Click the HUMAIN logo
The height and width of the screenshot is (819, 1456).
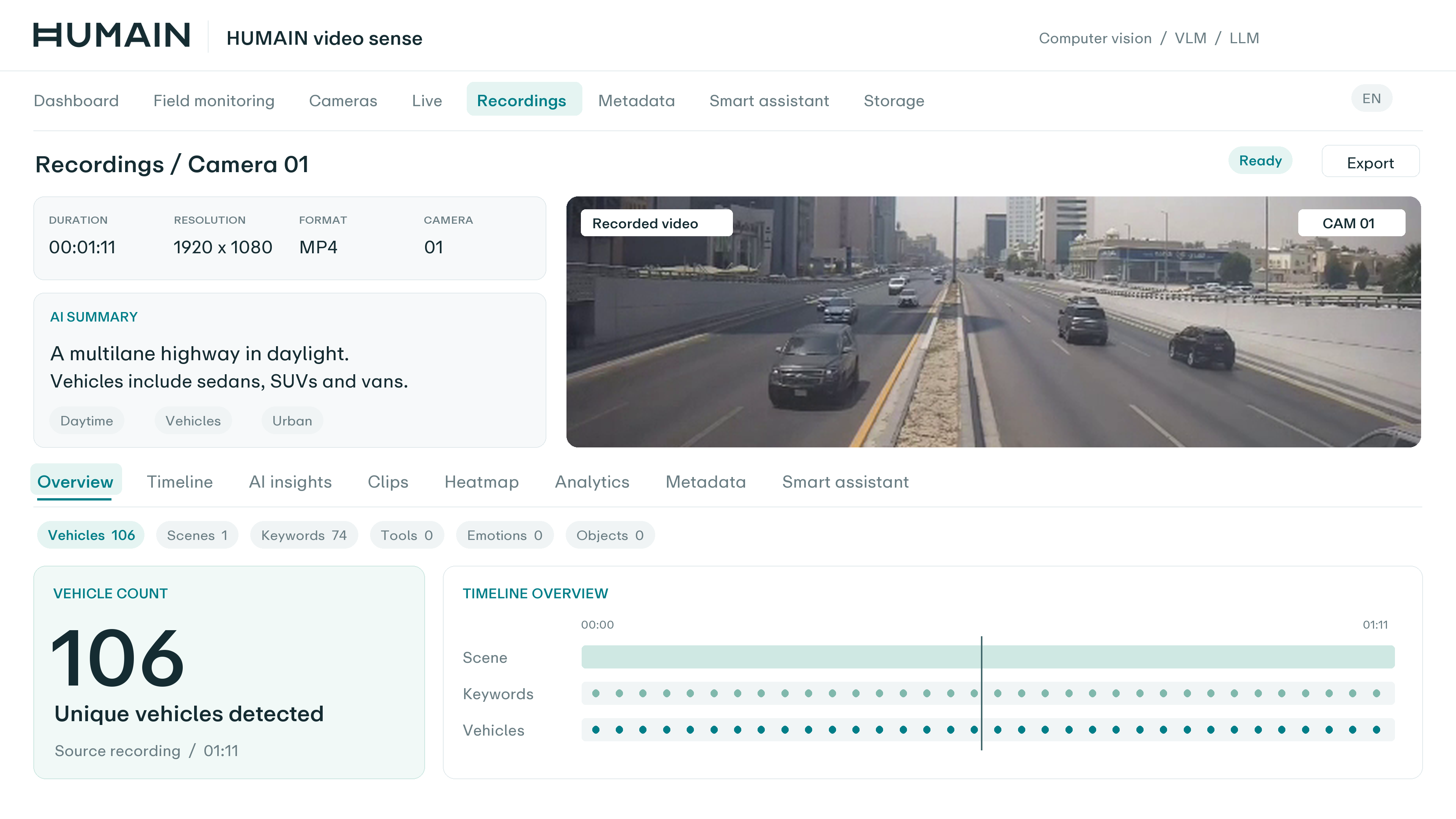tap(111, 36)
